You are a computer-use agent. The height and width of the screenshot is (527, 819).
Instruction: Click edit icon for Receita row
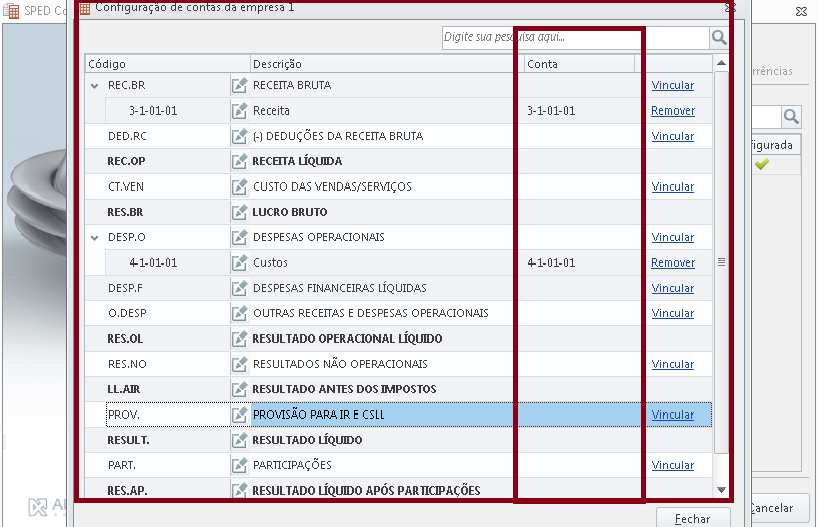[x=239, y=111]
